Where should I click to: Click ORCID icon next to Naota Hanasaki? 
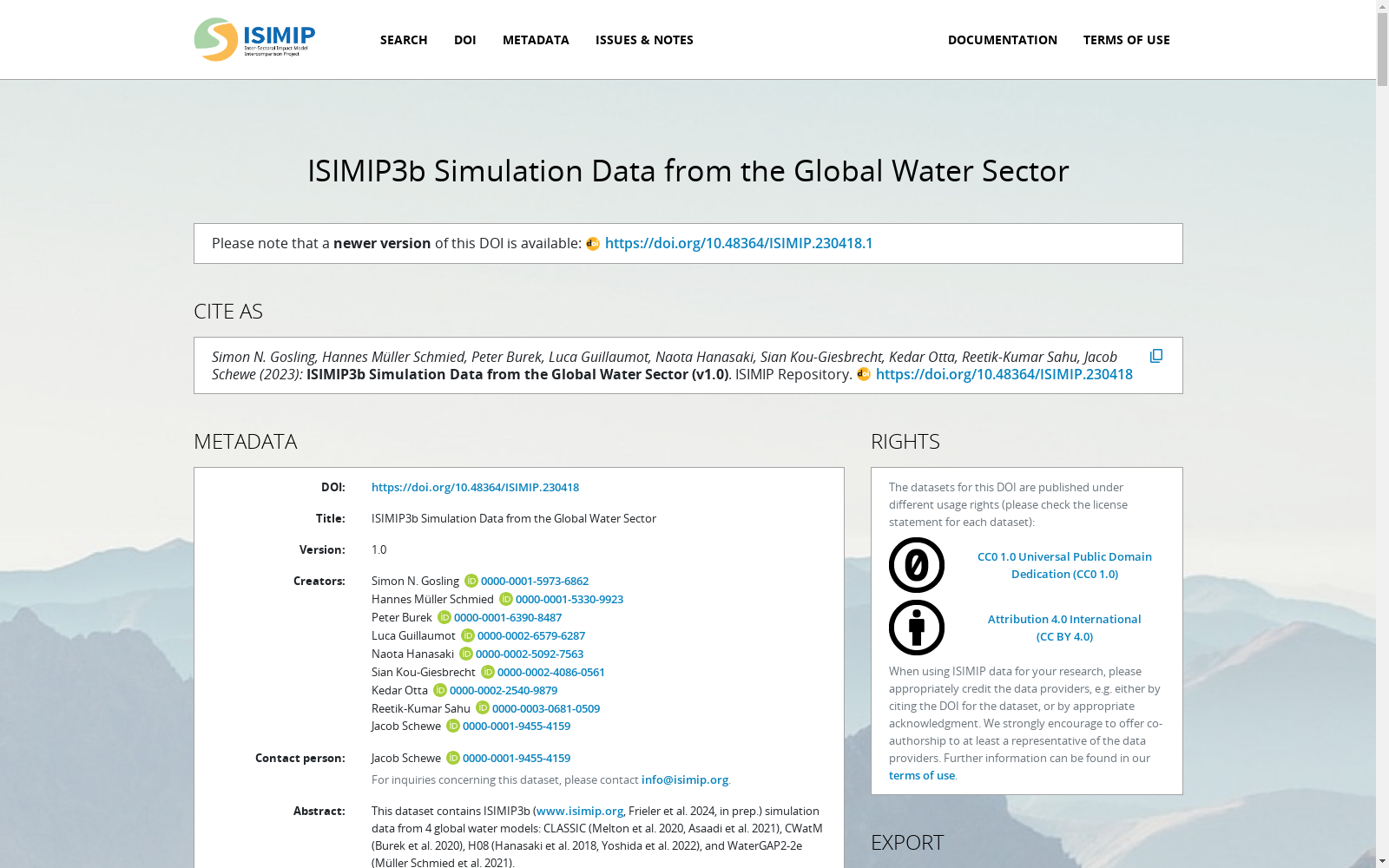point(465,654)
